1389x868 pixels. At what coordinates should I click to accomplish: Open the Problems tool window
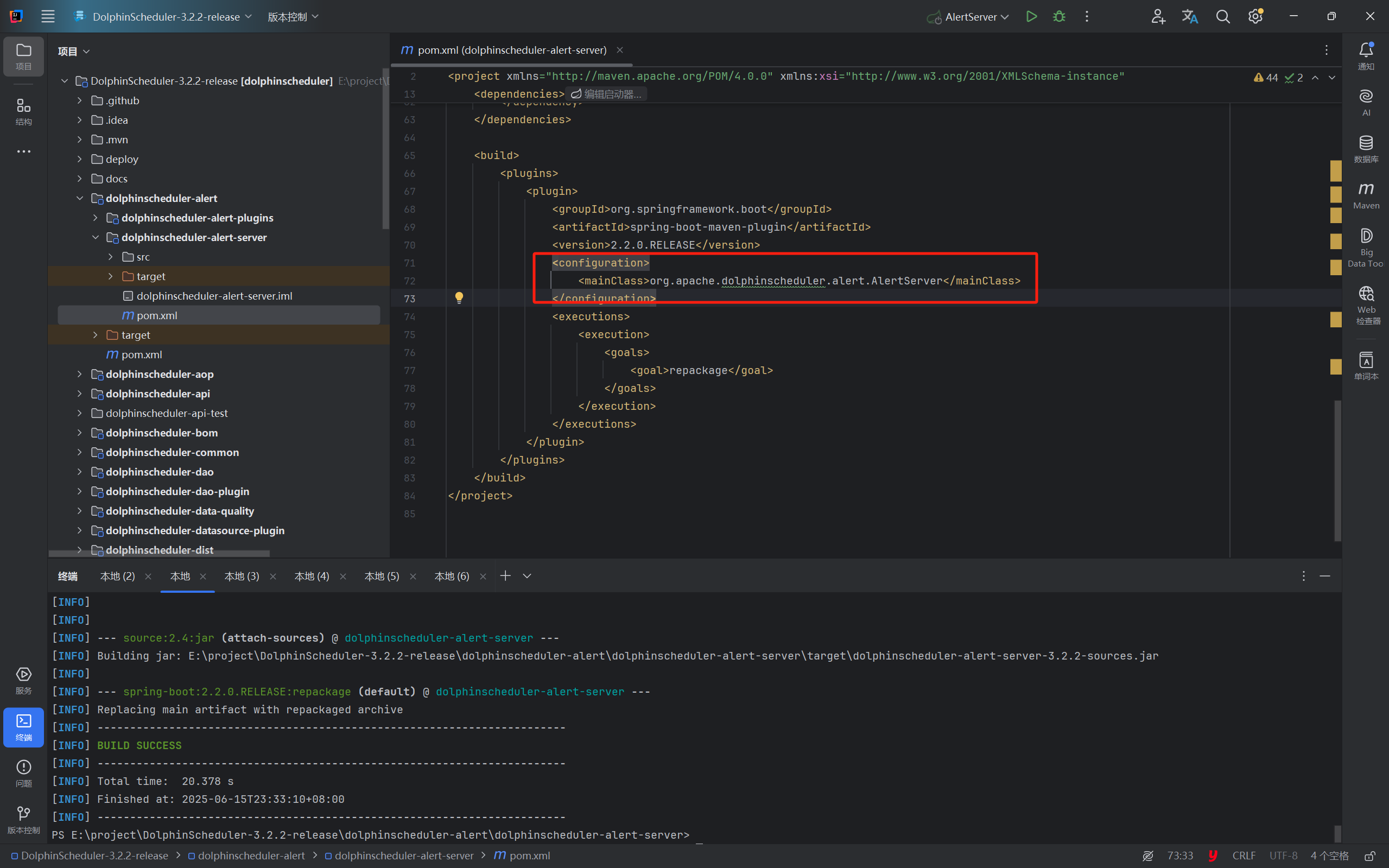(x=23, y=772)
